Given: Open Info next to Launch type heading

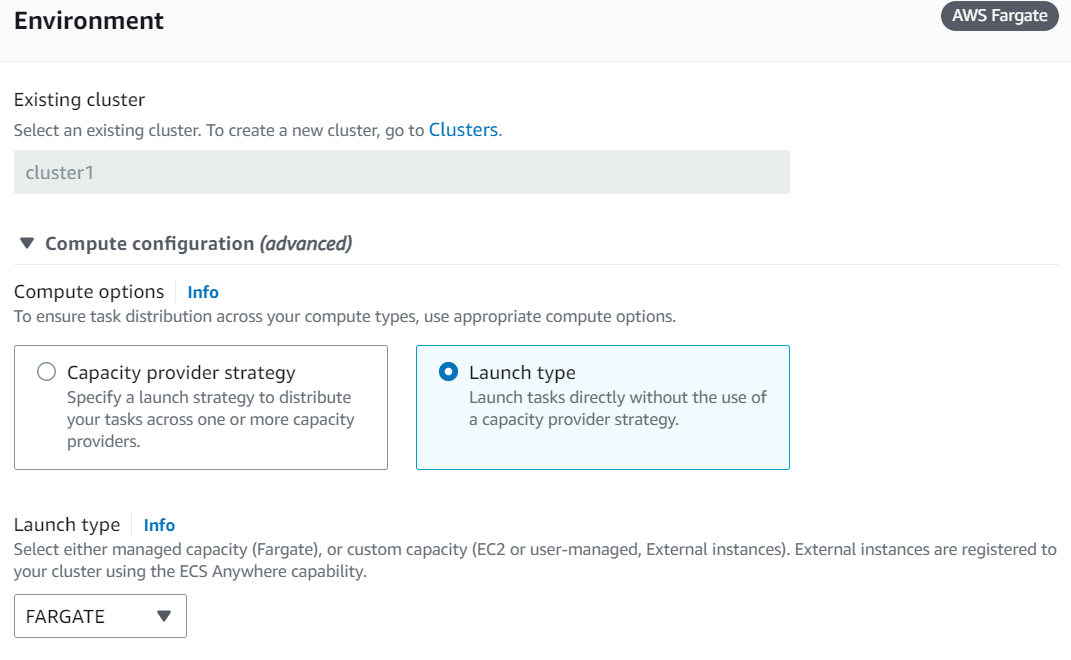Looking at the screenshot, I should pyautogui.click(x=159, y=525).
